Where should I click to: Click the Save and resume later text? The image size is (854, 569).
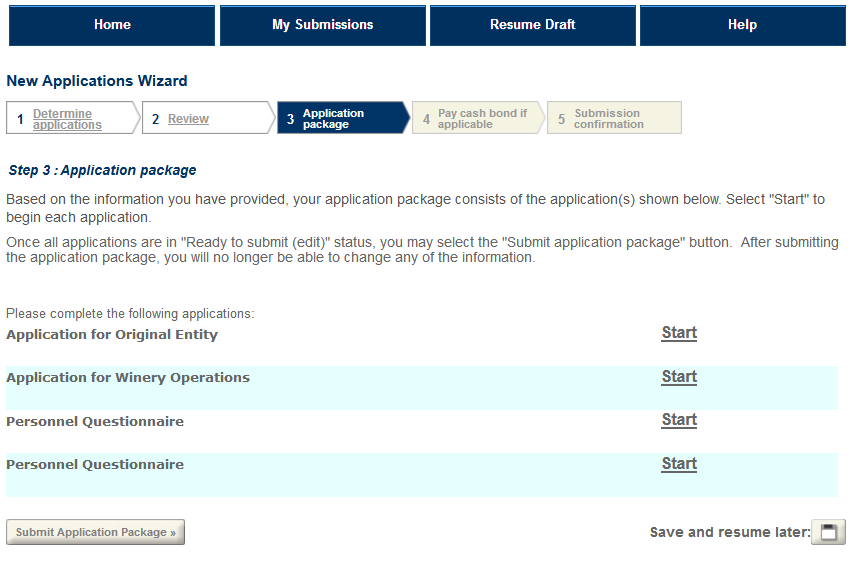coord(729,533)
